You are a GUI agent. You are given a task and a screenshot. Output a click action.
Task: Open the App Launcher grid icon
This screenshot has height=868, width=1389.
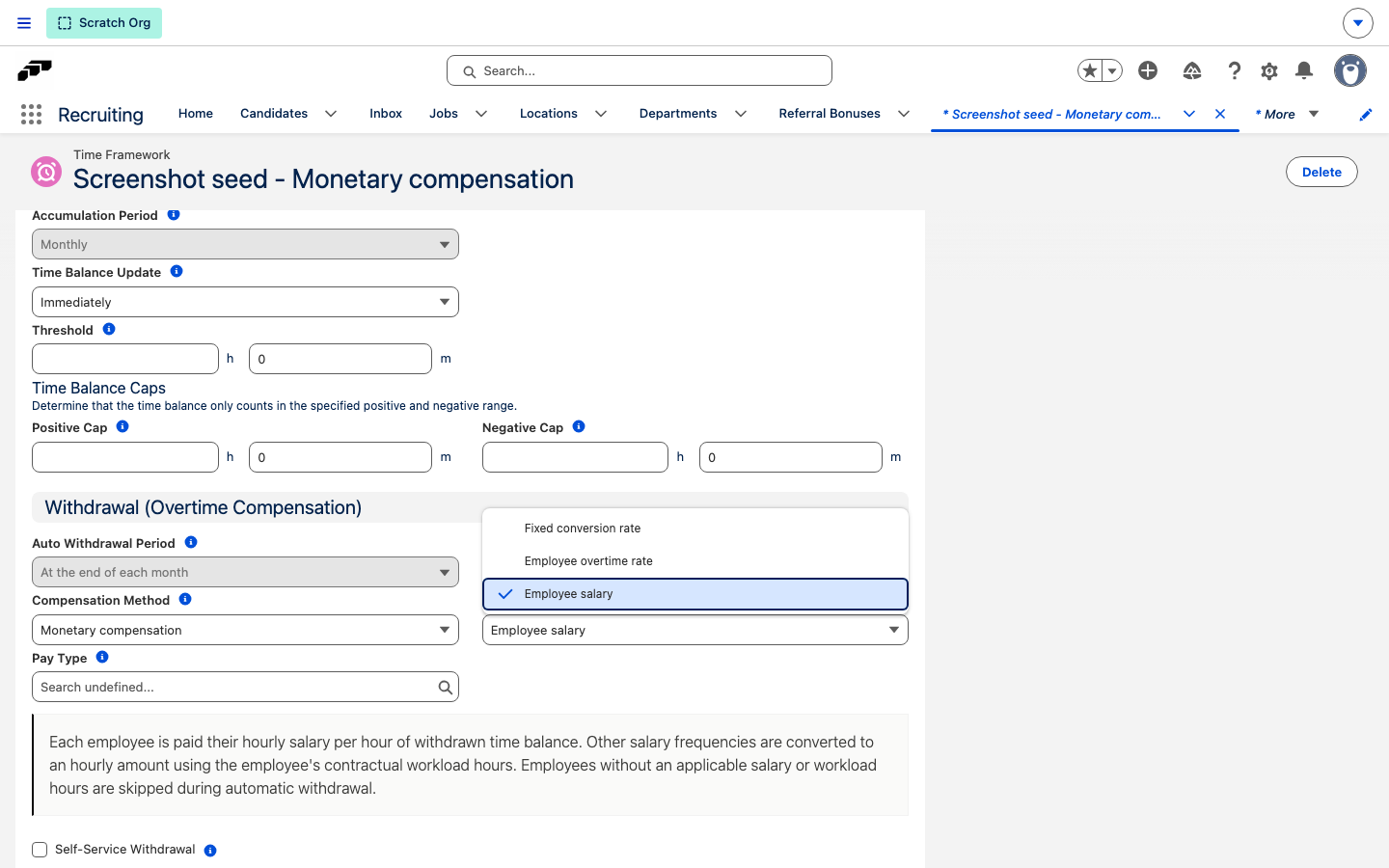(x=31, y=115)
